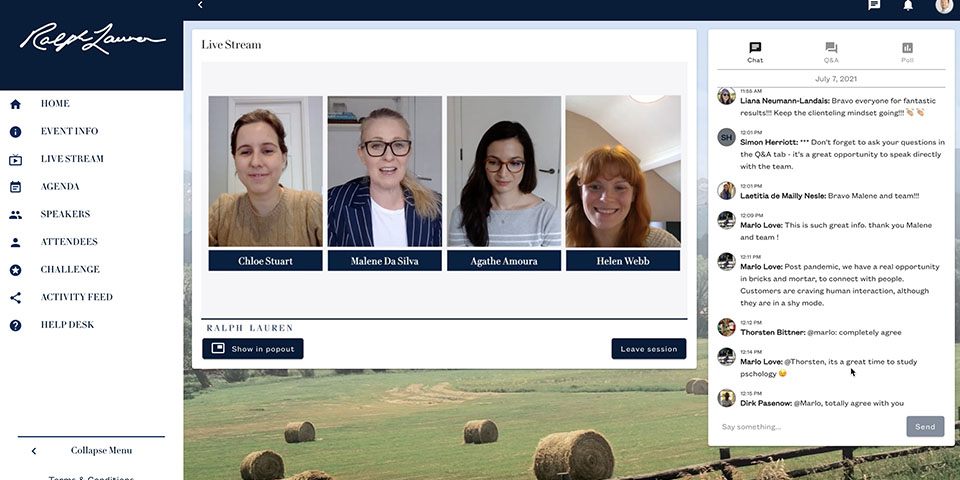
Task: Click the Ralph Lauren signature logo
Action: (x=92, y=39)
